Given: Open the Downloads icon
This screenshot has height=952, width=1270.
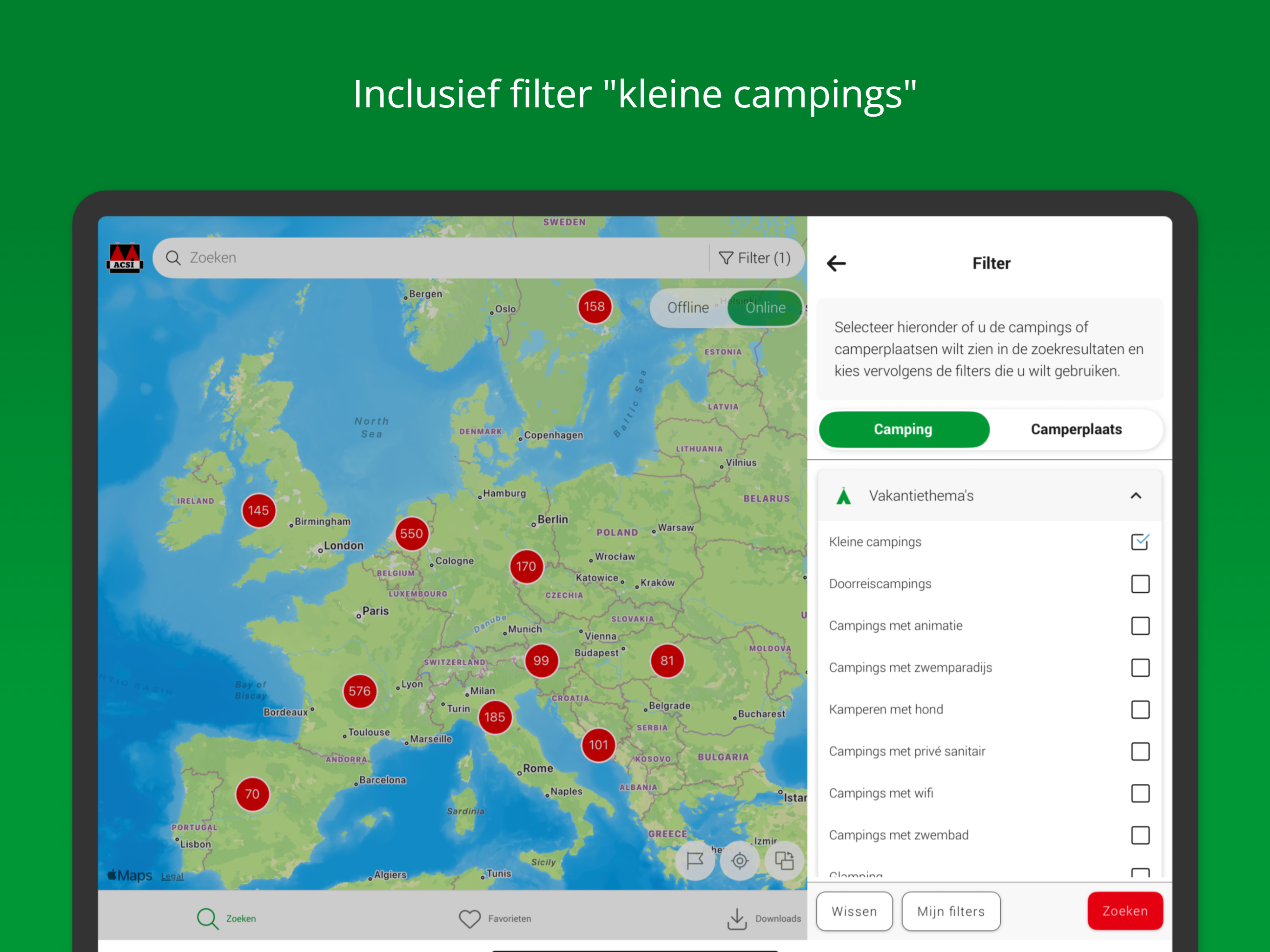Looking at the screenshot, I should click(x=737, y=918).
